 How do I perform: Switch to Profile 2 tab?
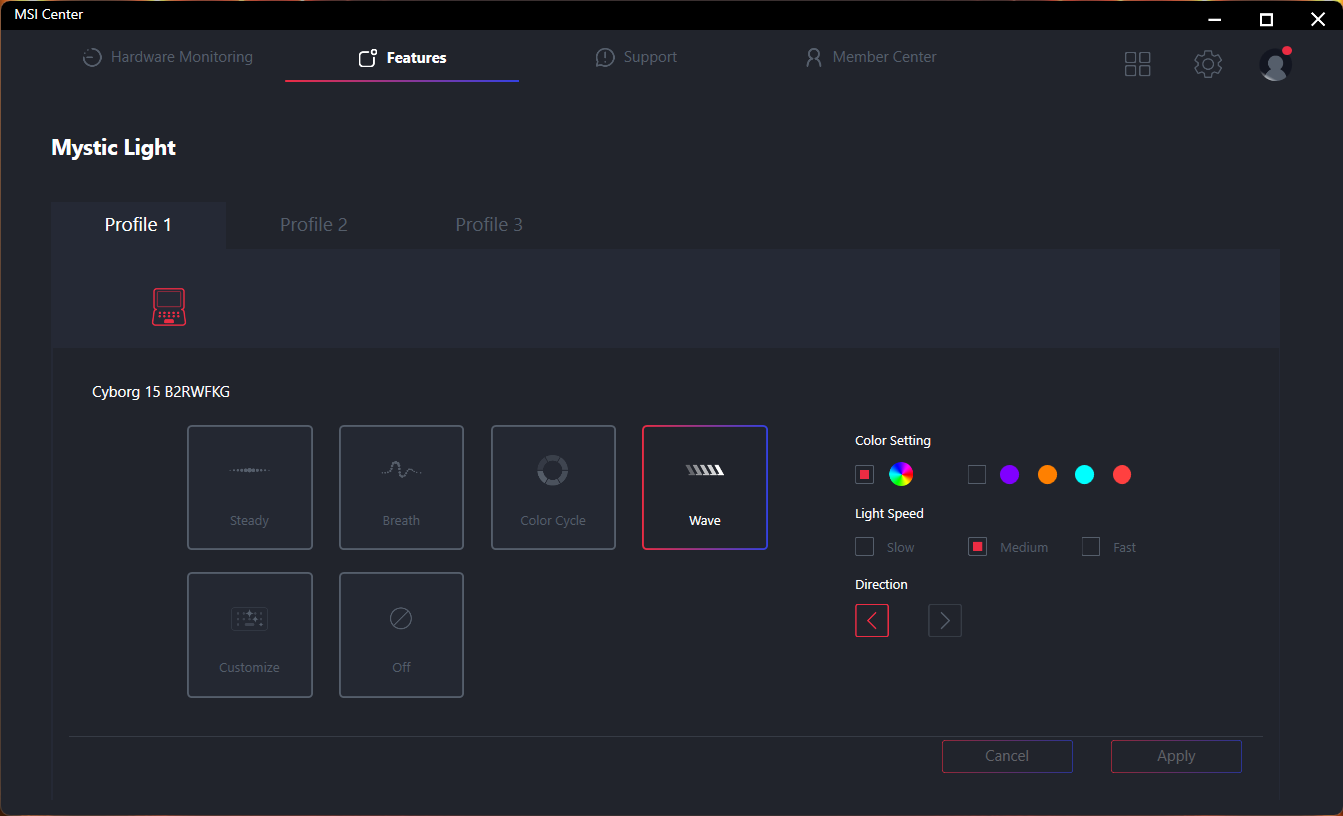coord(314,225)
